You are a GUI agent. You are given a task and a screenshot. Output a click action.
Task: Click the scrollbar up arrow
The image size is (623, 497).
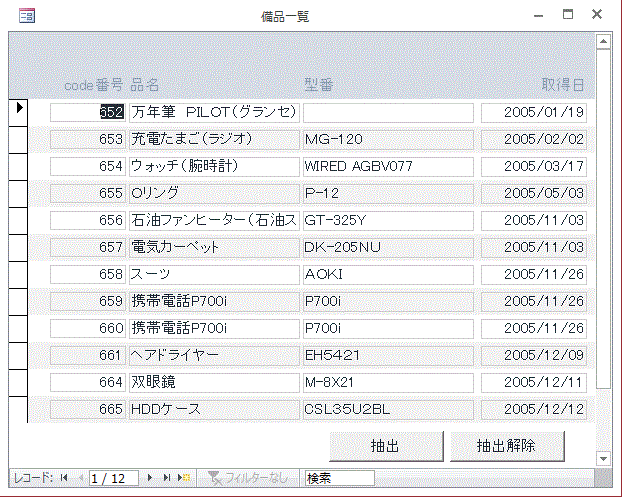click(x=604, y=41)
